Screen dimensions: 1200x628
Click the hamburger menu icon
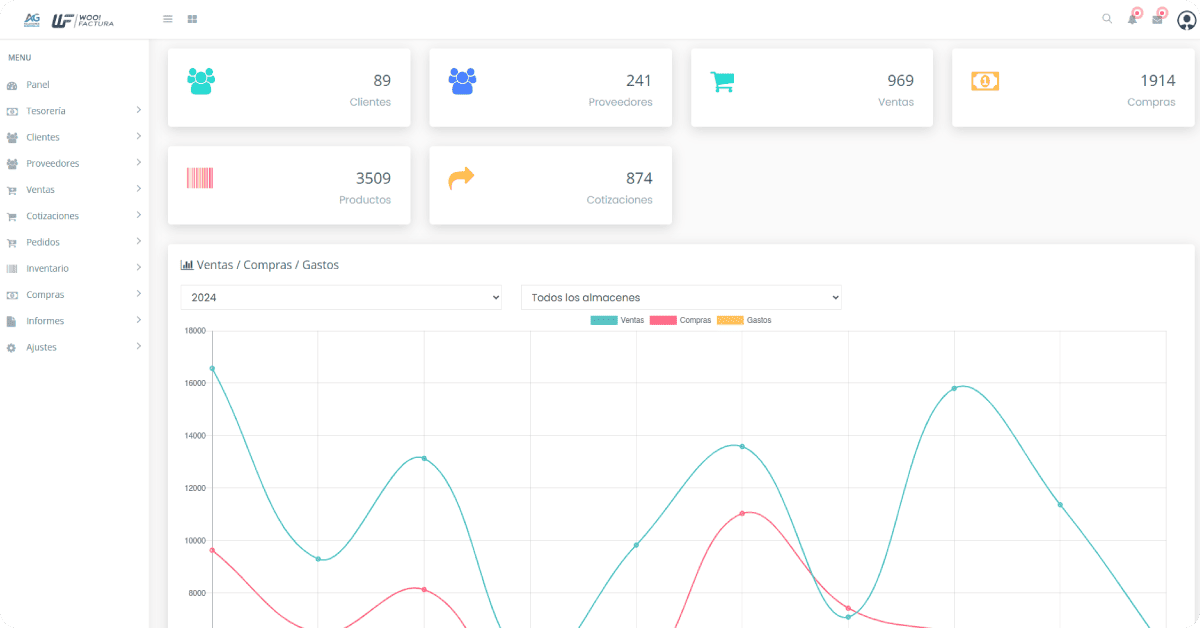click(x=167, y=18)
